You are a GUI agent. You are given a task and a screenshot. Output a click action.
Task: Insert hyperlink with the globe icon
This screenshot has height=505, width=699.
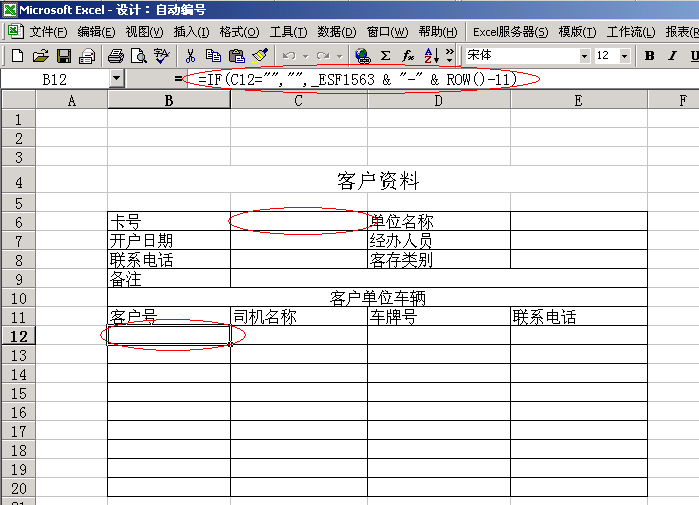pyautogui.click(x=362, y=56)
